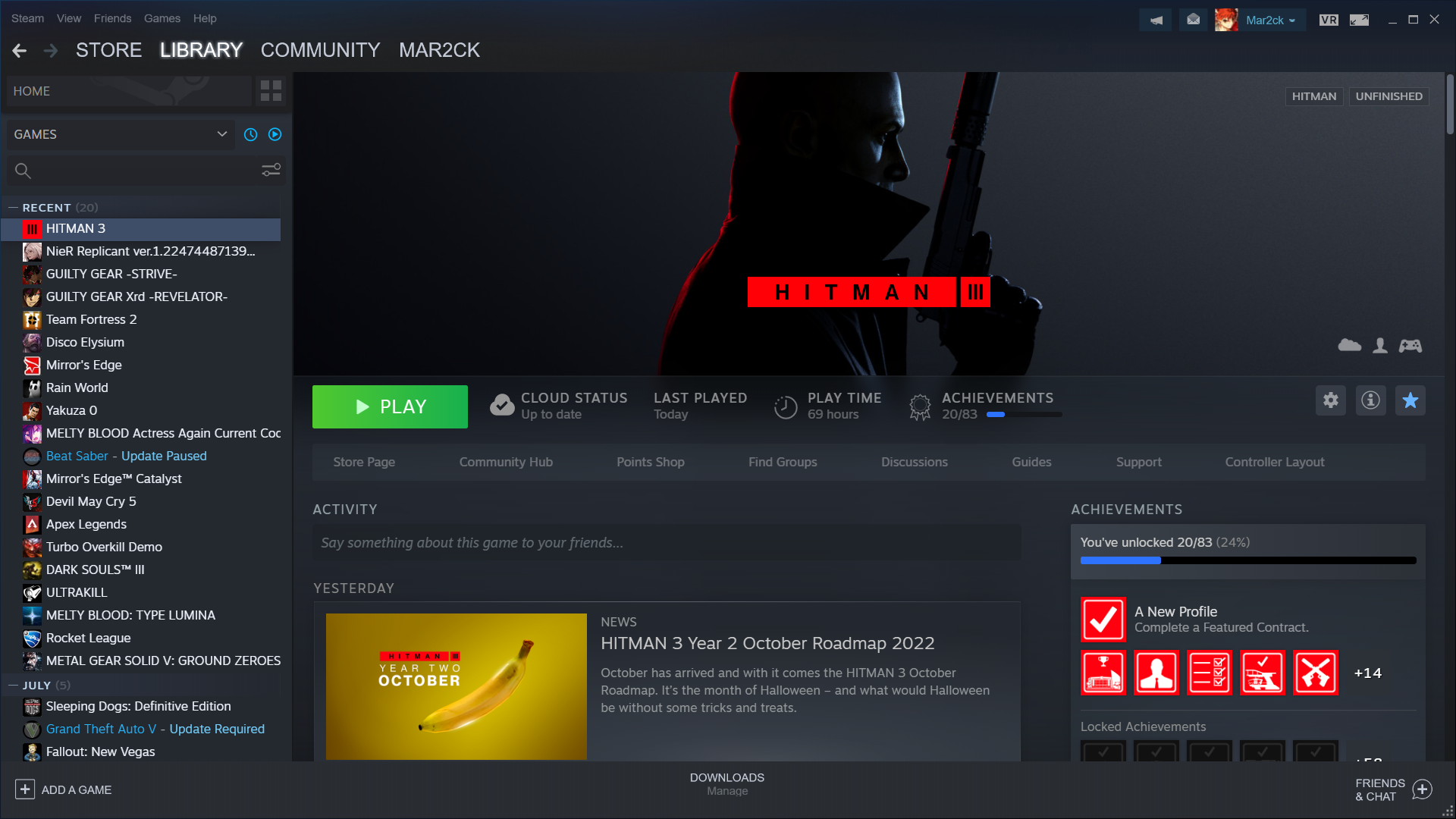Click the green PLAY button
The image size is (1456, 819).
pyautogui.click(x=390, y=406)
